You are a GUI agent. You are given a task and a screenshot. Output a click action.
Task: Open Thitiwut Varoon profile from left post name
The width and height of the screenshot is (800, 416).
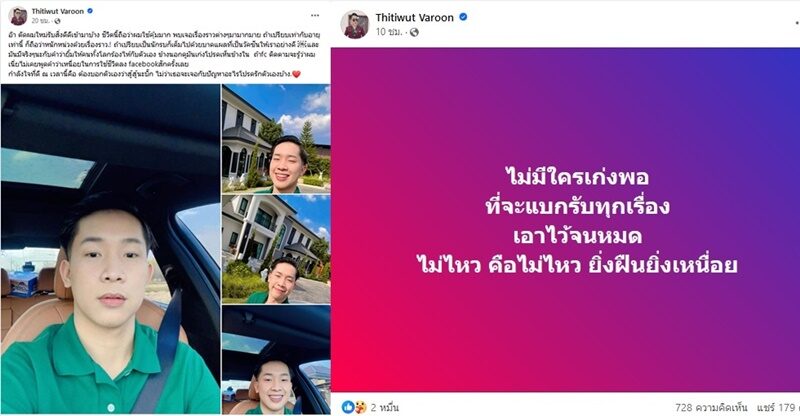[58, 11]
